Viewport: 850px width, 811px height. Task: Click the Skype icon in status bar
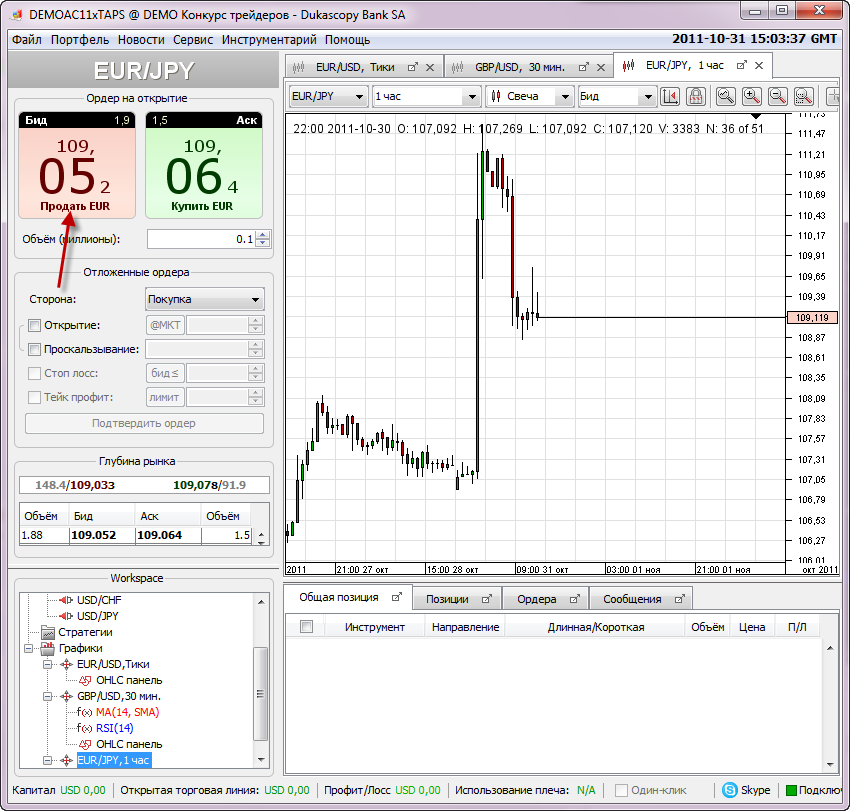coord(730,790)
